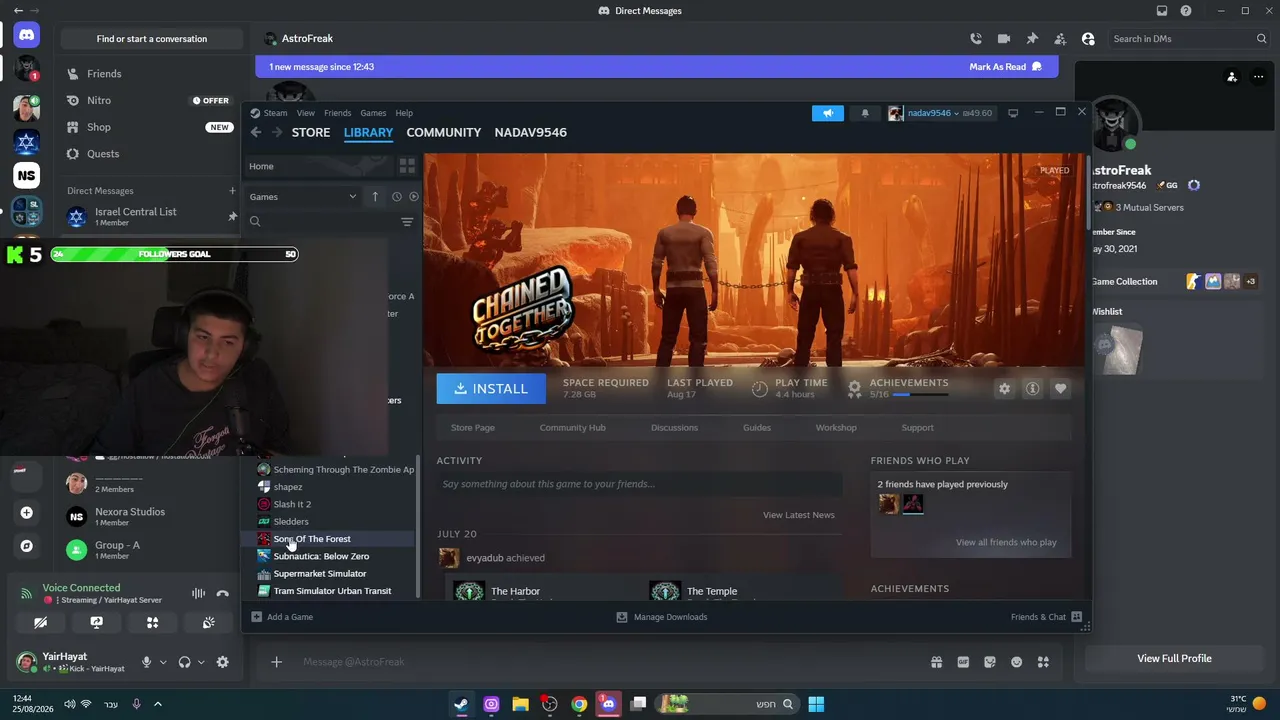Open advanced filters in Steam library search
This screenshot has height=720, width=1280.
pyautogui.click(x=407, y=222)
